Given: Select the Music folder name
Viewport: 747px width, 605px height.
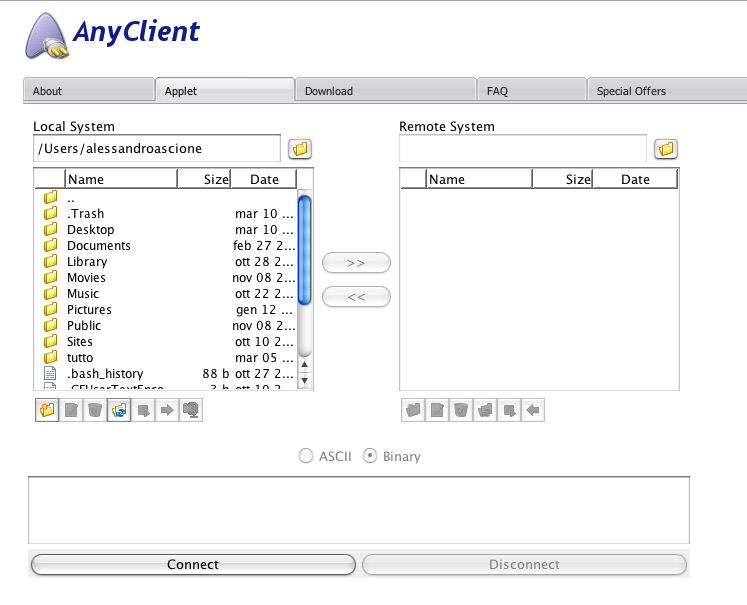Looking at the screenshot, I should (x=83, y=293).
